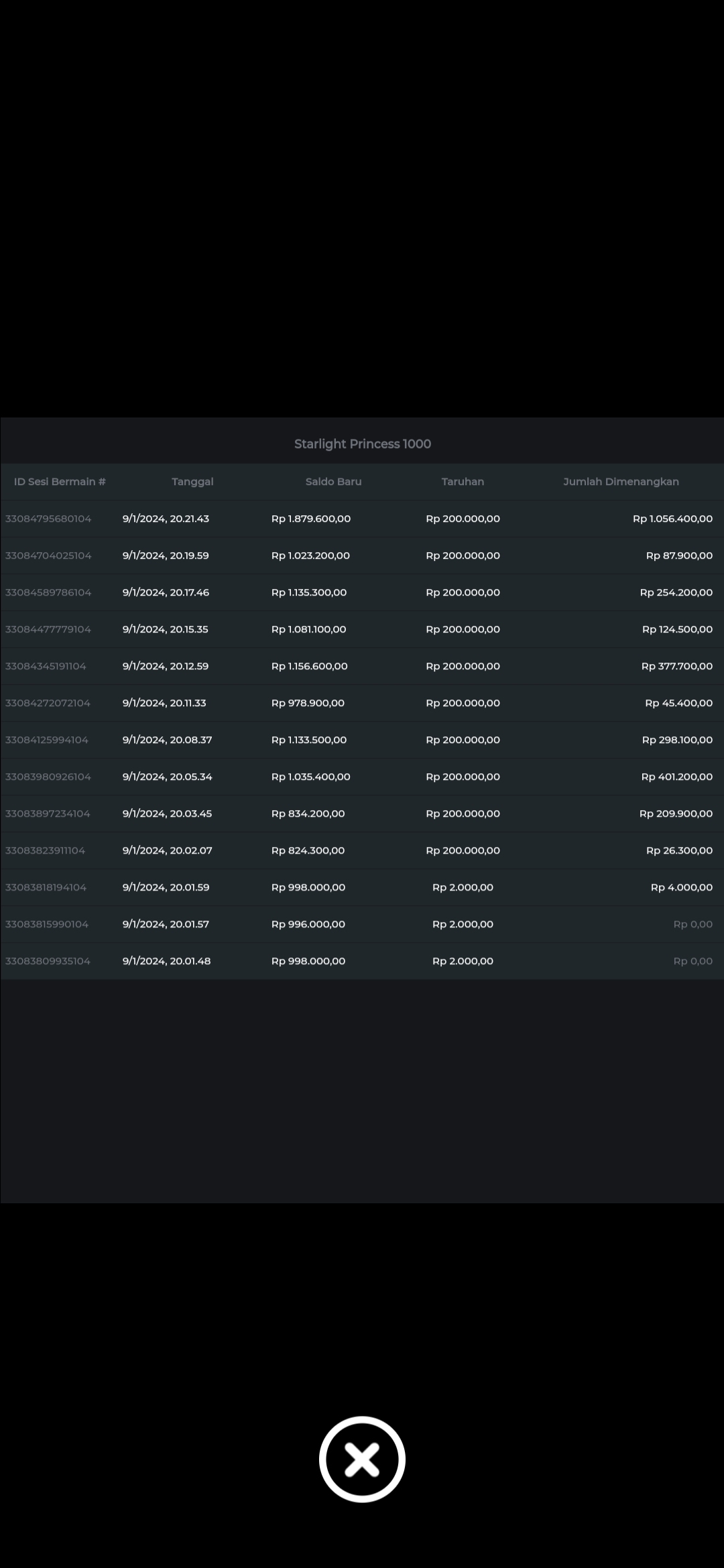Close the game history overlay
Viewport: 724px width, 1568px height.
[362, 1459]
